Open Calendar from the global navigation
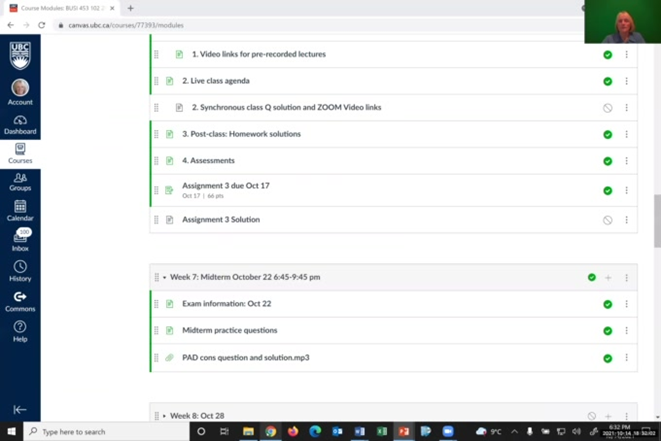Viewport: 661px width, 441px height. [20, 210]
